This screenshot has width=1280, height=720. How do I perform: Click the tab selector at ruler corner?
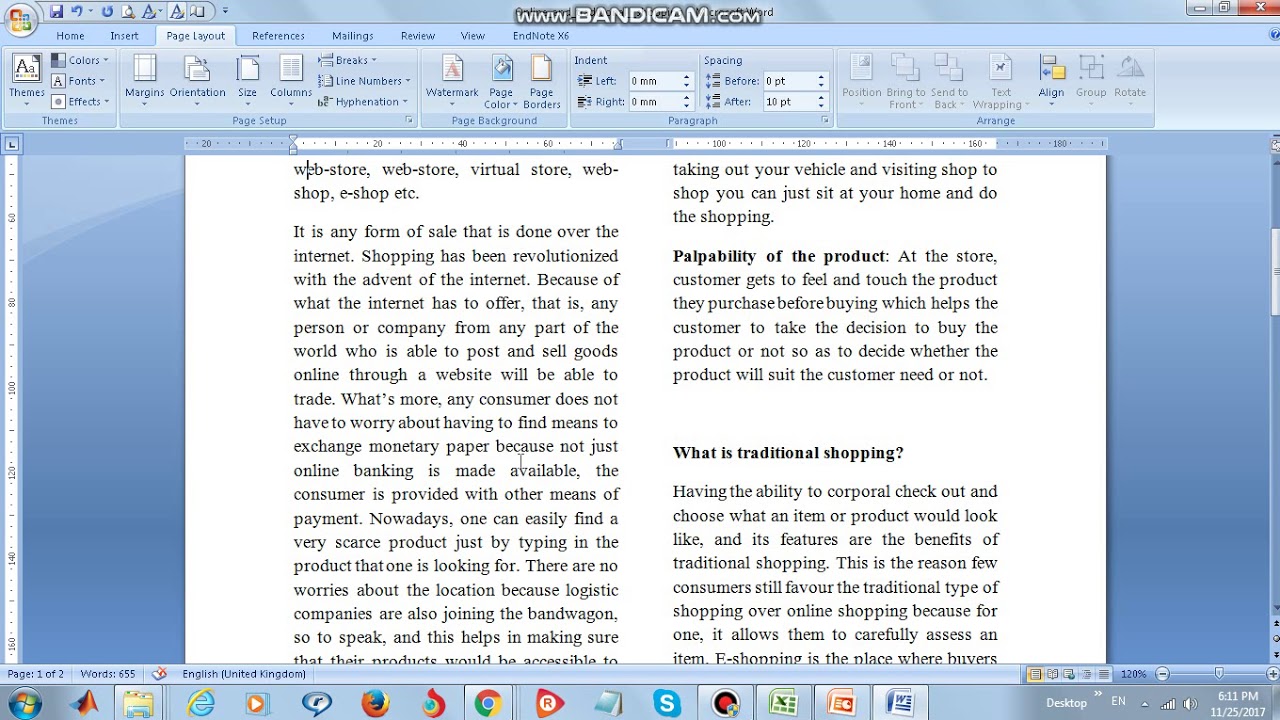click(12, 144)
